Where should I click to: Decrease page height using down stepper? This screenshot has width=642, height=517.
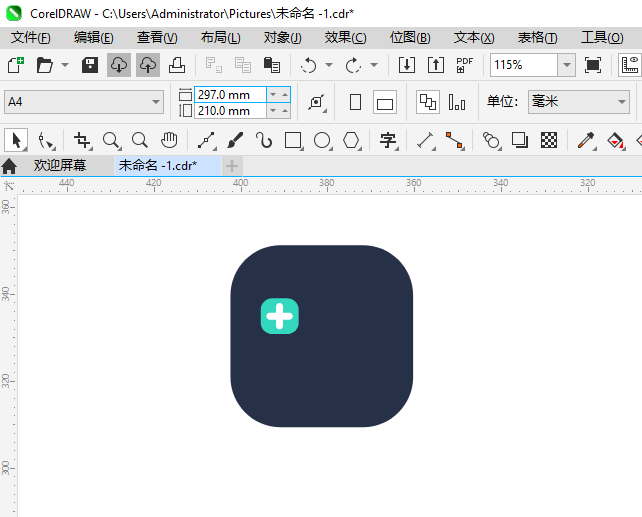[273, 111]
